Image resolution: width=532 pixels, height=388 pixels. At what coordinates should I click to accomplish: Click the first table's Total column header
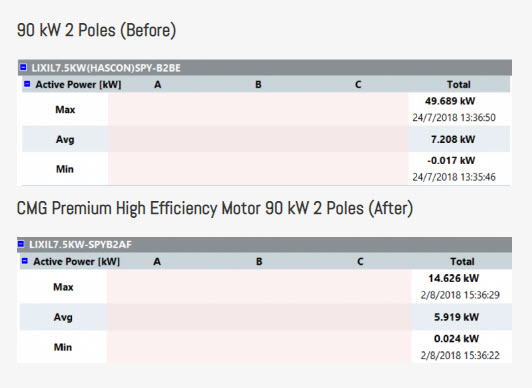458,84
